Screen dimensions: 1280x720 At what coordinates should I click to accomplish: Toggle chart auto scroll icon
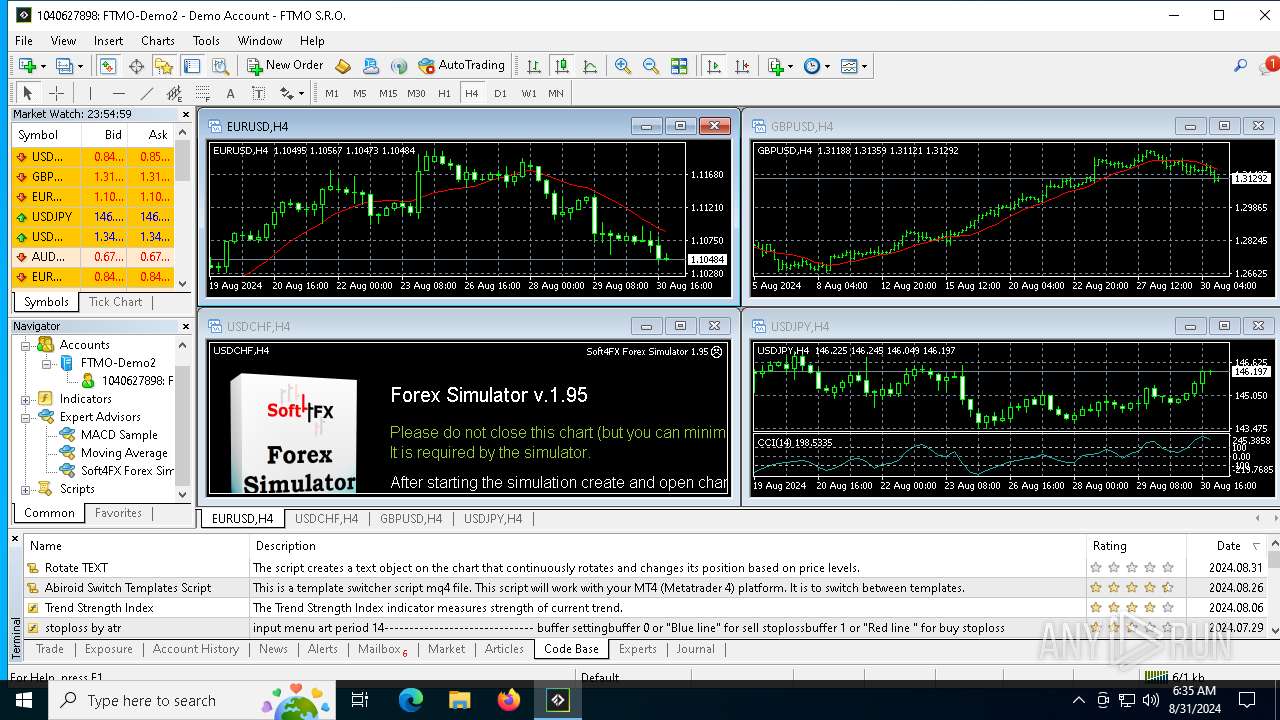click(713, 66)
